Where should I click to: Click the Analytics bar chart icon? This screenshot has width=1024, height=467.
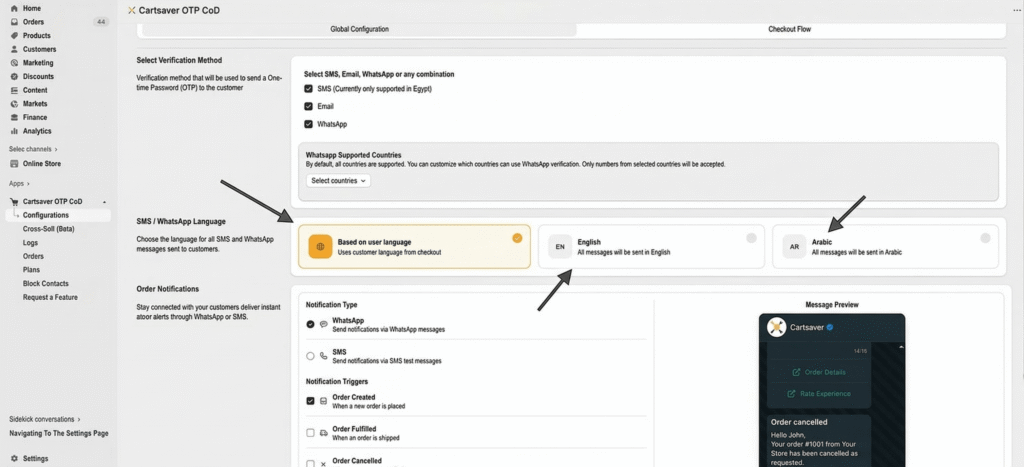click(14, 131)
